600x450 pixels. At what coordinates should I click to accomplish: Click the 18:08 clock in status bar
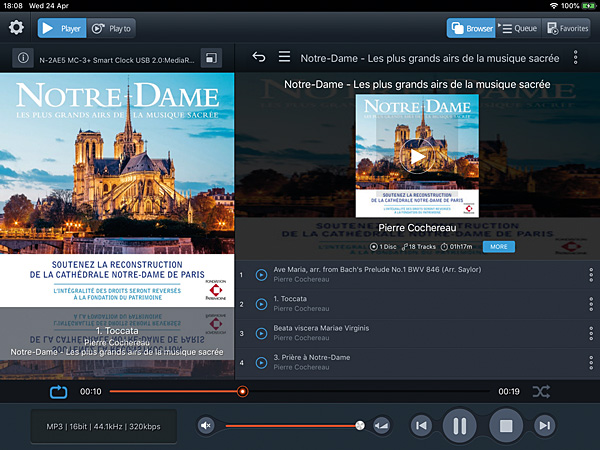click(x=13, y=6)
